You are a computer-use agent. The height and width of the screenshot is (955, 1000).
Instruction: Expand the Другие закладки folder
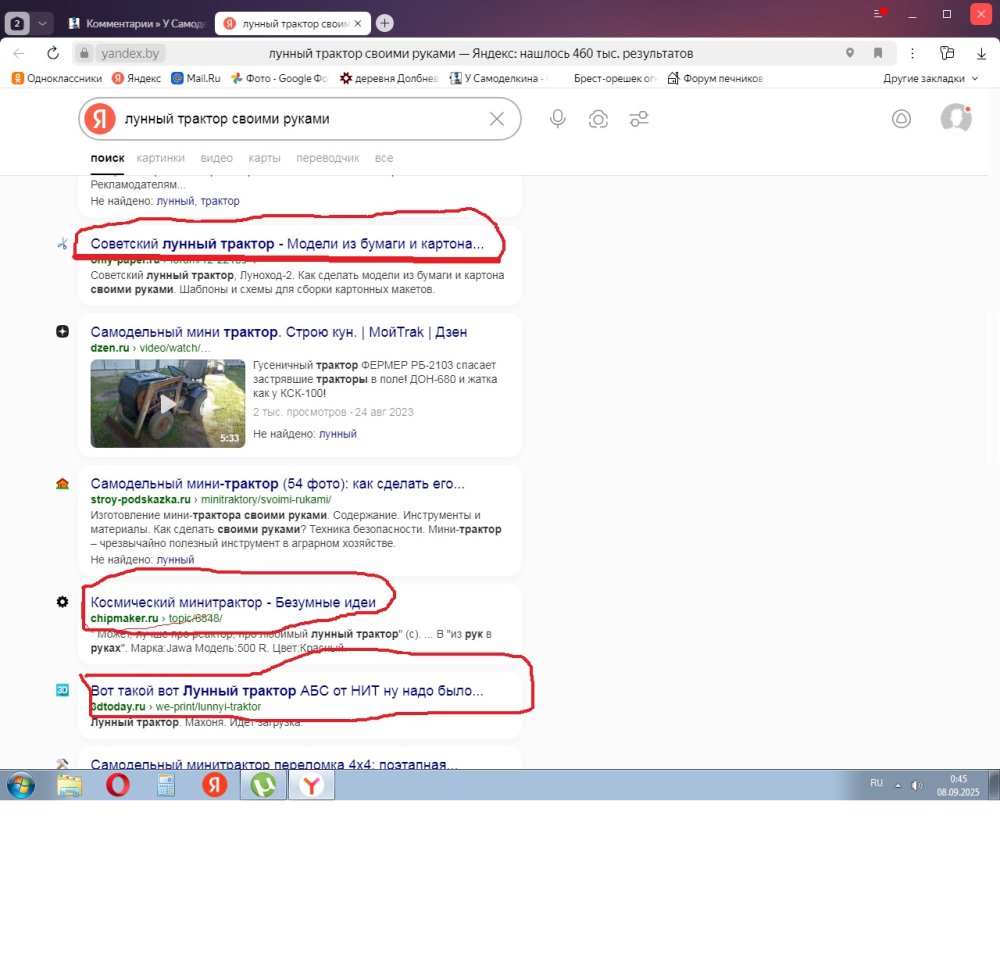930,78
